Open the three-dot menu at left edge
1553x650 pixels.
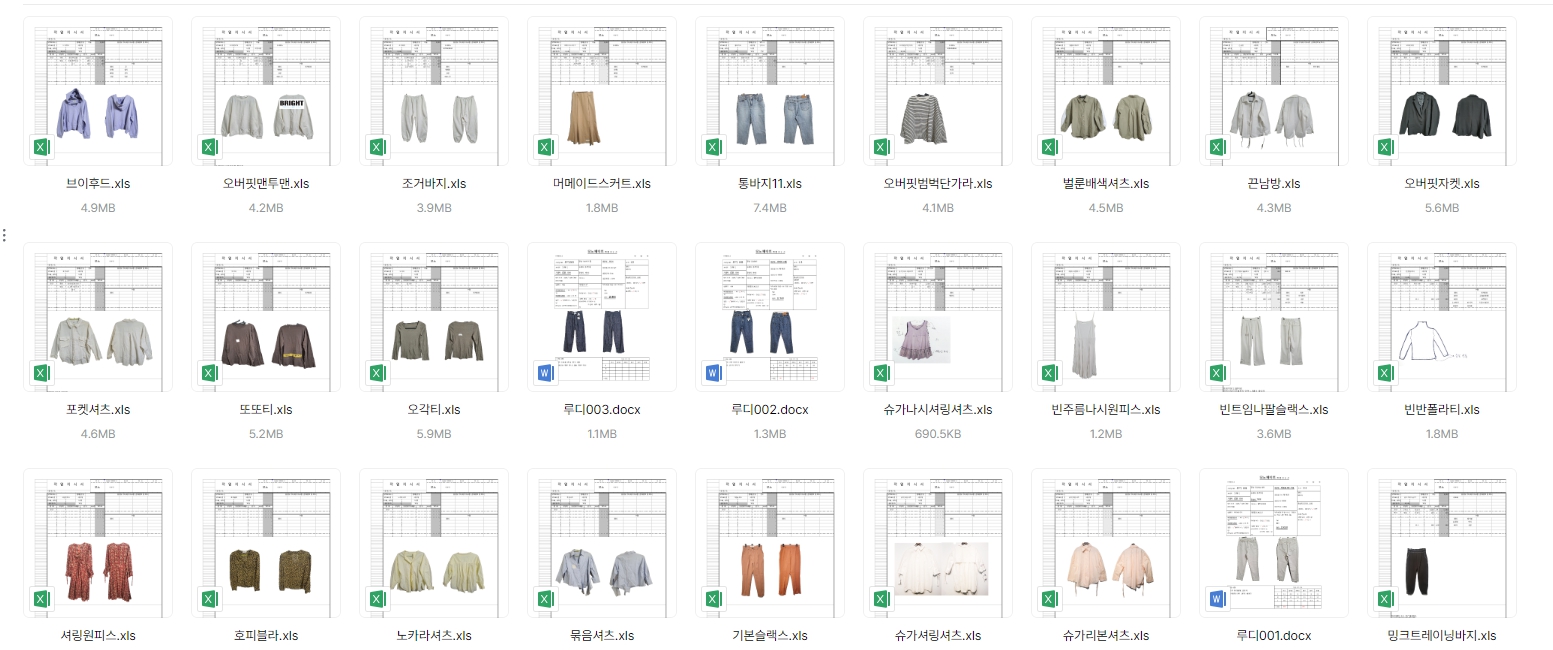(5, 235)
